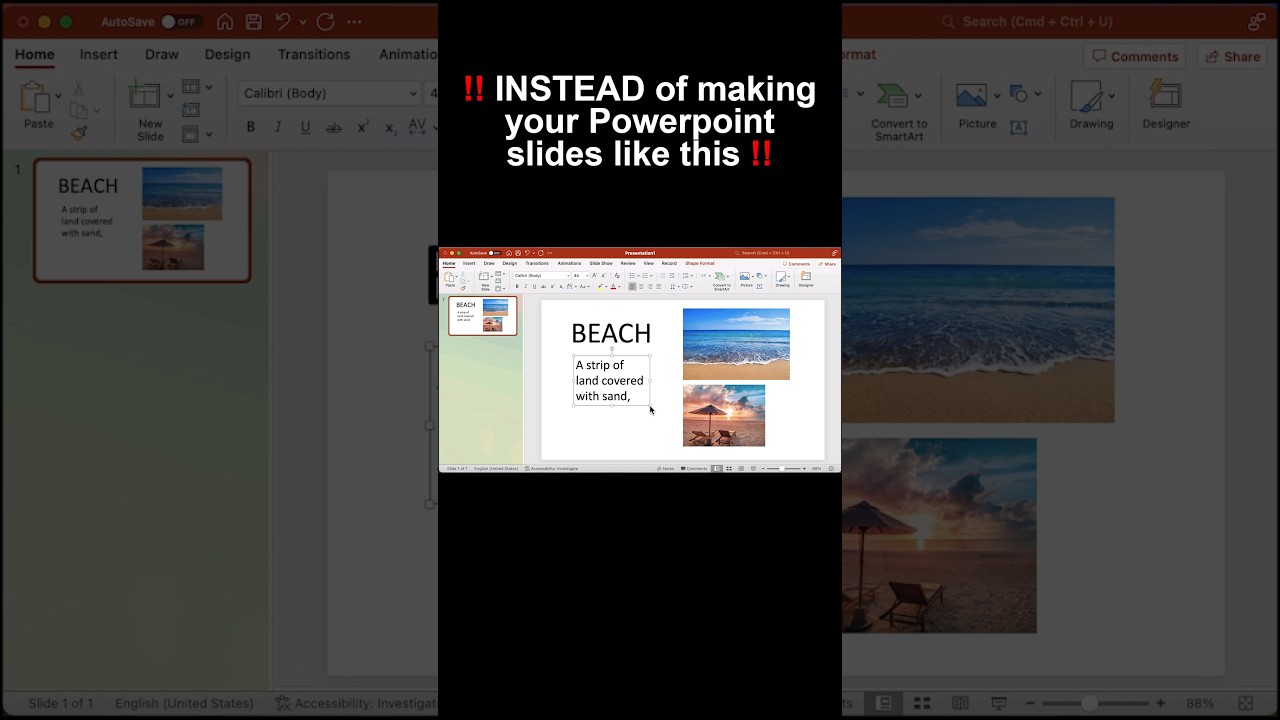The width and height of the screenshot is (1280, 720).
Task: Click Convert to SmartArt in the small center window
Action: click(x=721, y=280)
